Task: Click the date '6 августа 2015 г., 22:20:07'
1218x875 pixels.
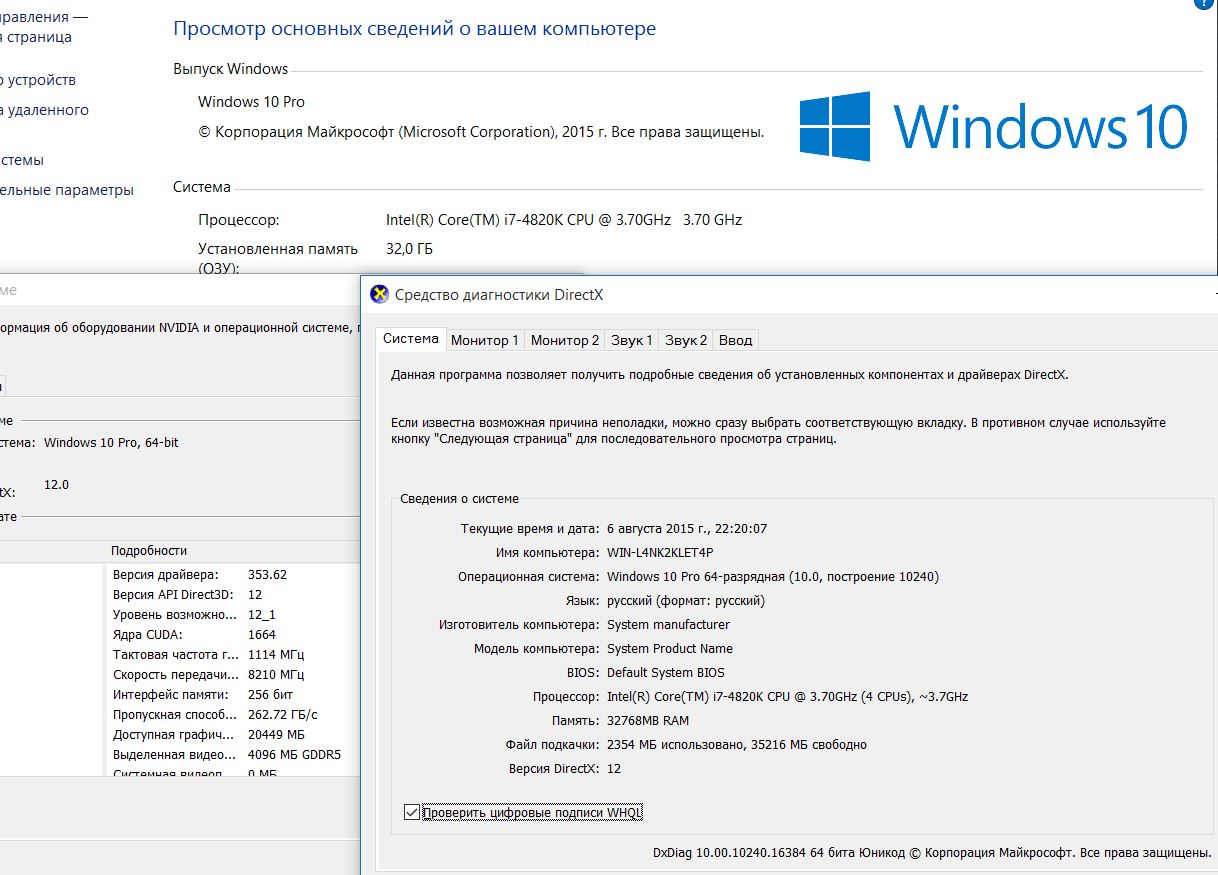Action: click(x=687, y=528)
